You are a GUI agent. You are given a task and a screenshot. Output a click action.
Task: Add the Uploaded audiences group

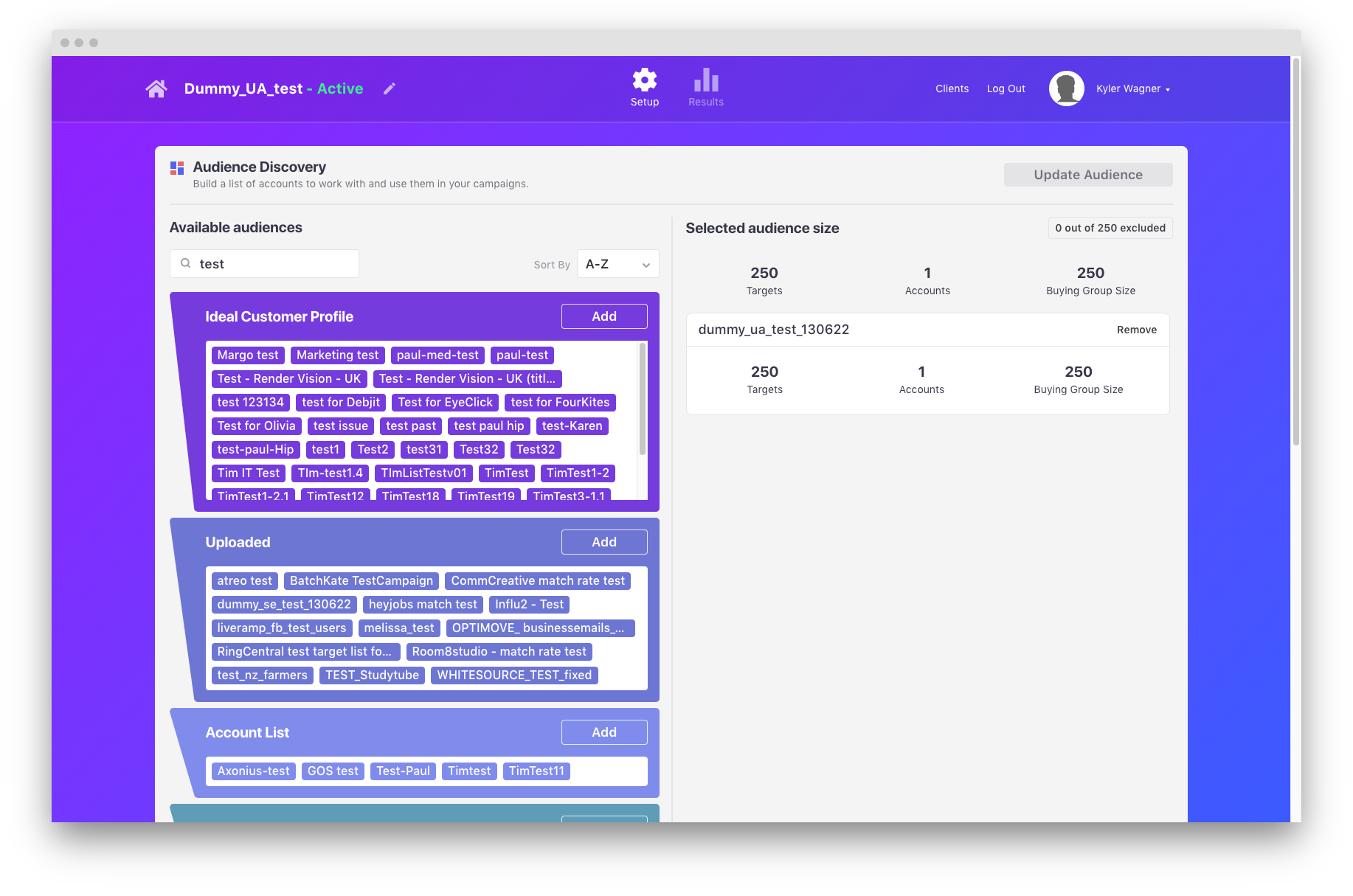pyautogui.click(x=603, y=542)
